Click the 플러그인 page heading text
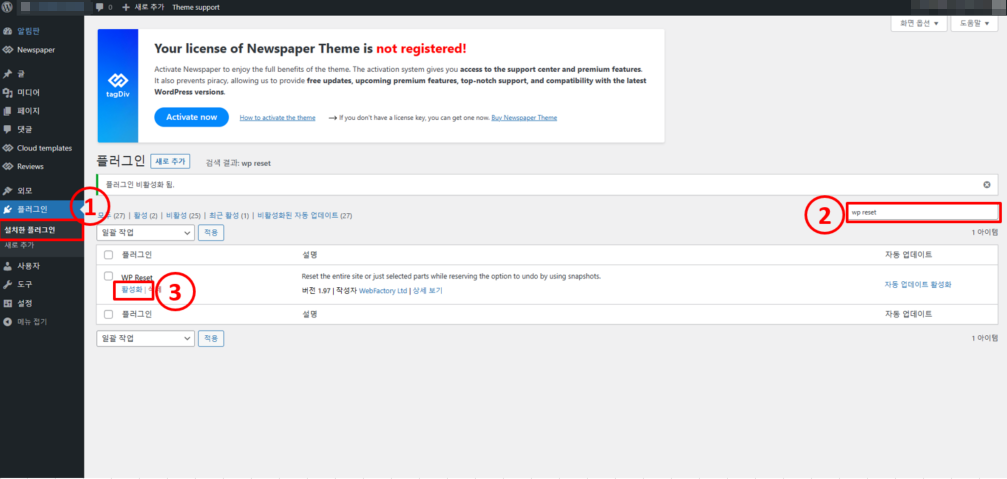The width and height of the screenshot is (1007, 479). (121, 161)
